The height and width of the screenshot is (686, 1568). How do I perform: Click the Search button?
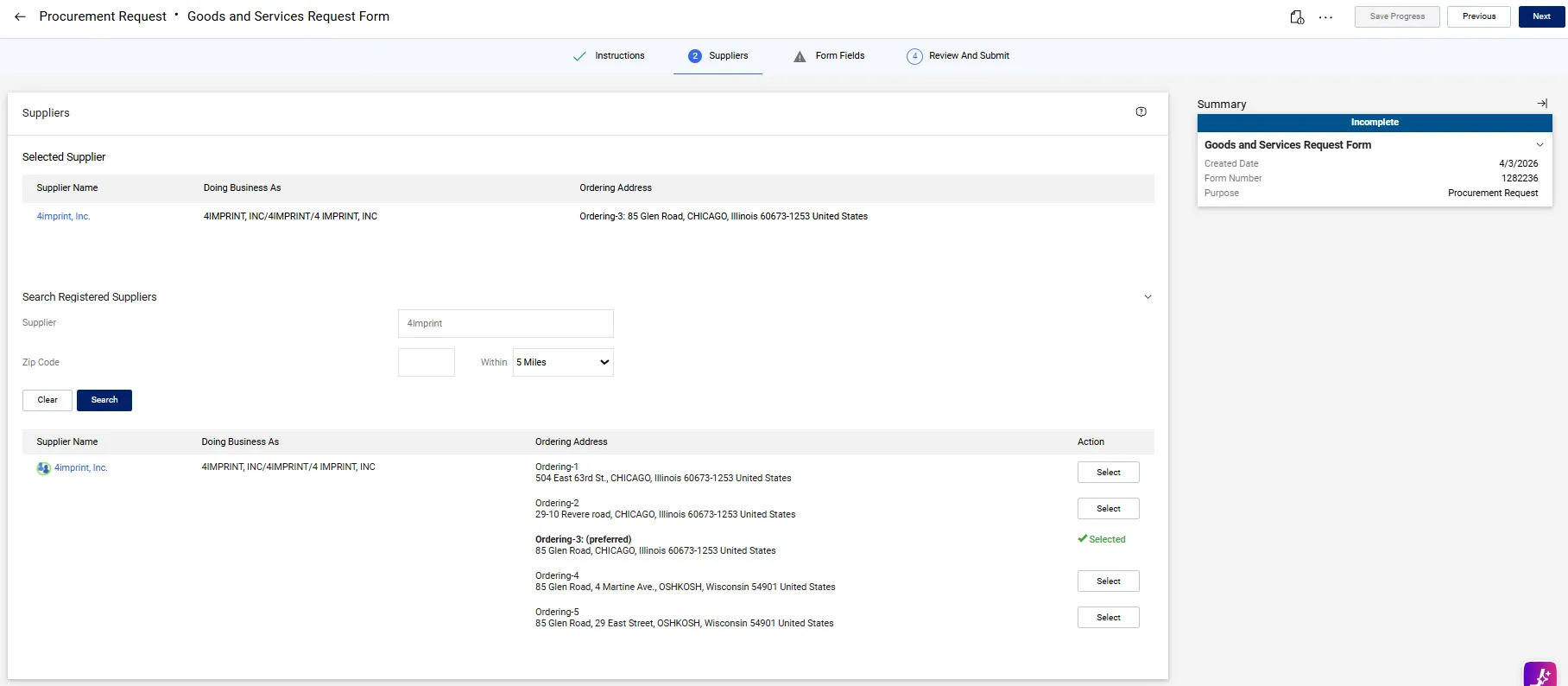coord(104,400)
